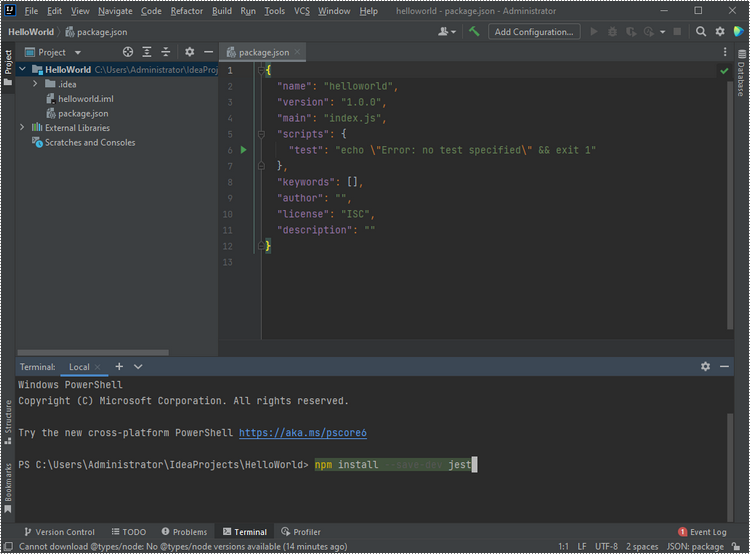The width and height of the screenshot is (750, 554).
Task: Click Expand All icon in Project panel
Action: (x=147, y=52)
